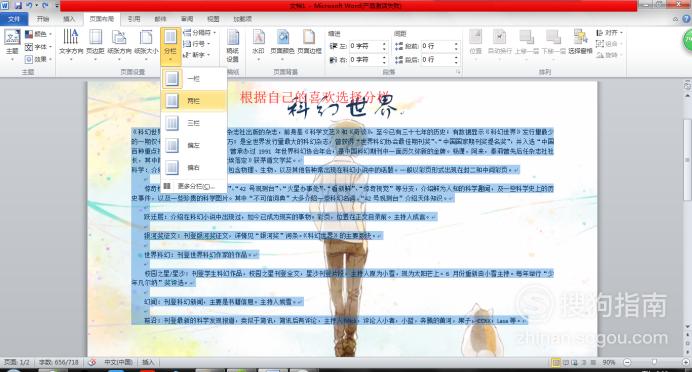The width and height of the screenshot is (692, 372).
Task: Switch to print layout view icon
Action: point(557,362)
